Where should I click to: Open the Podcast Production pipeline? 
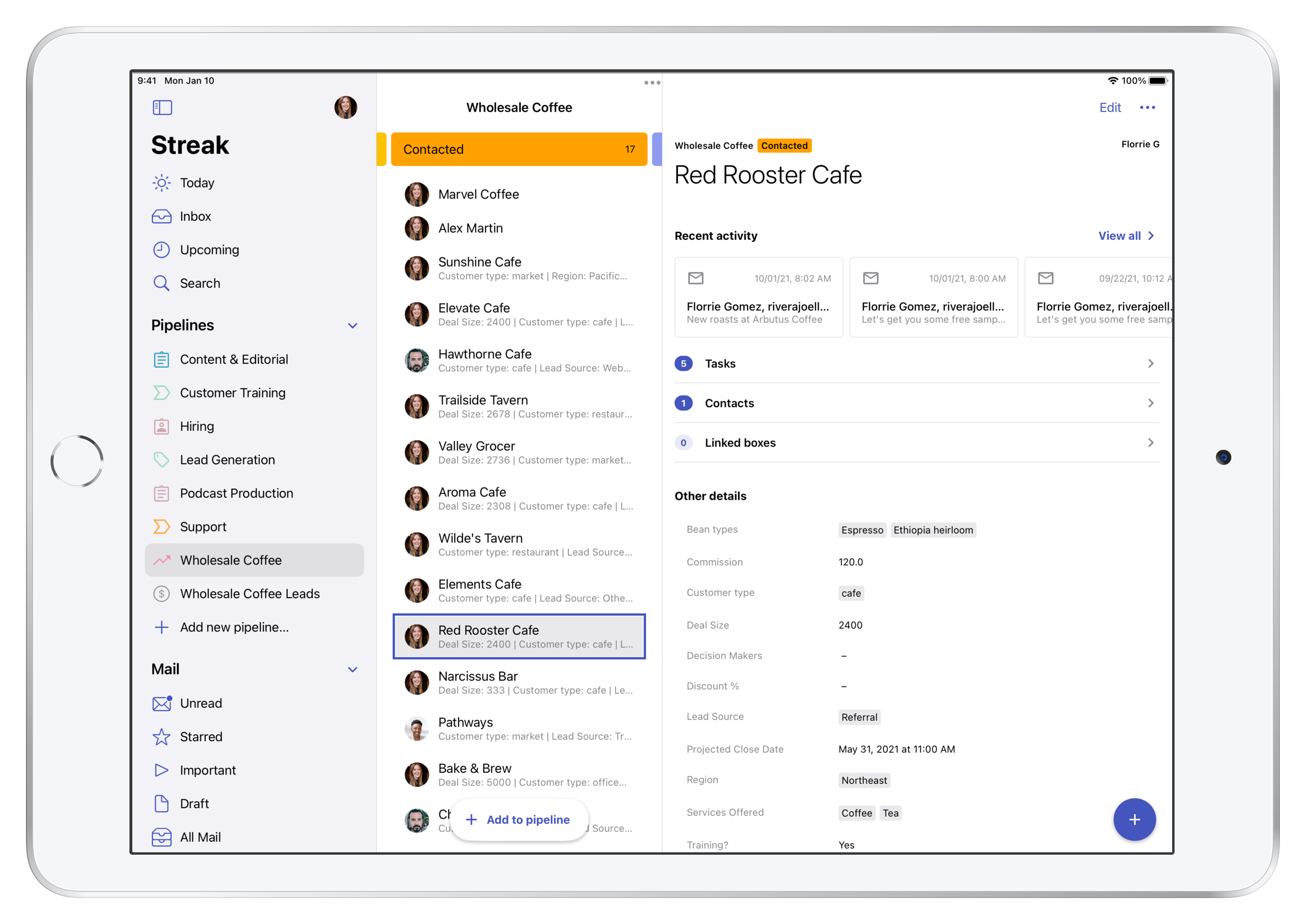click(255, 494)
